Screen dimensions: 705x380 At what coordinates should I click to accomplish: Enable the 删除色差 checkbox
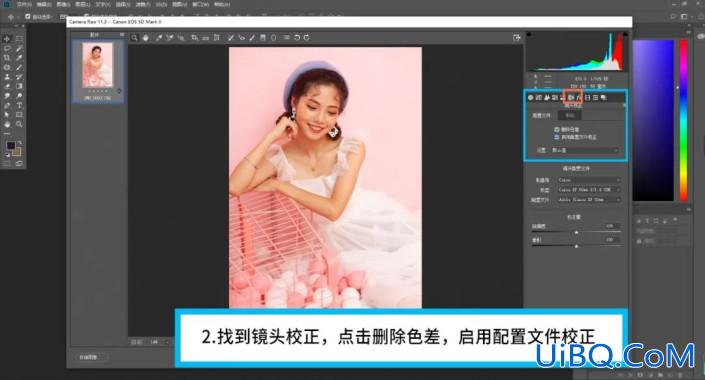[557, 130]
